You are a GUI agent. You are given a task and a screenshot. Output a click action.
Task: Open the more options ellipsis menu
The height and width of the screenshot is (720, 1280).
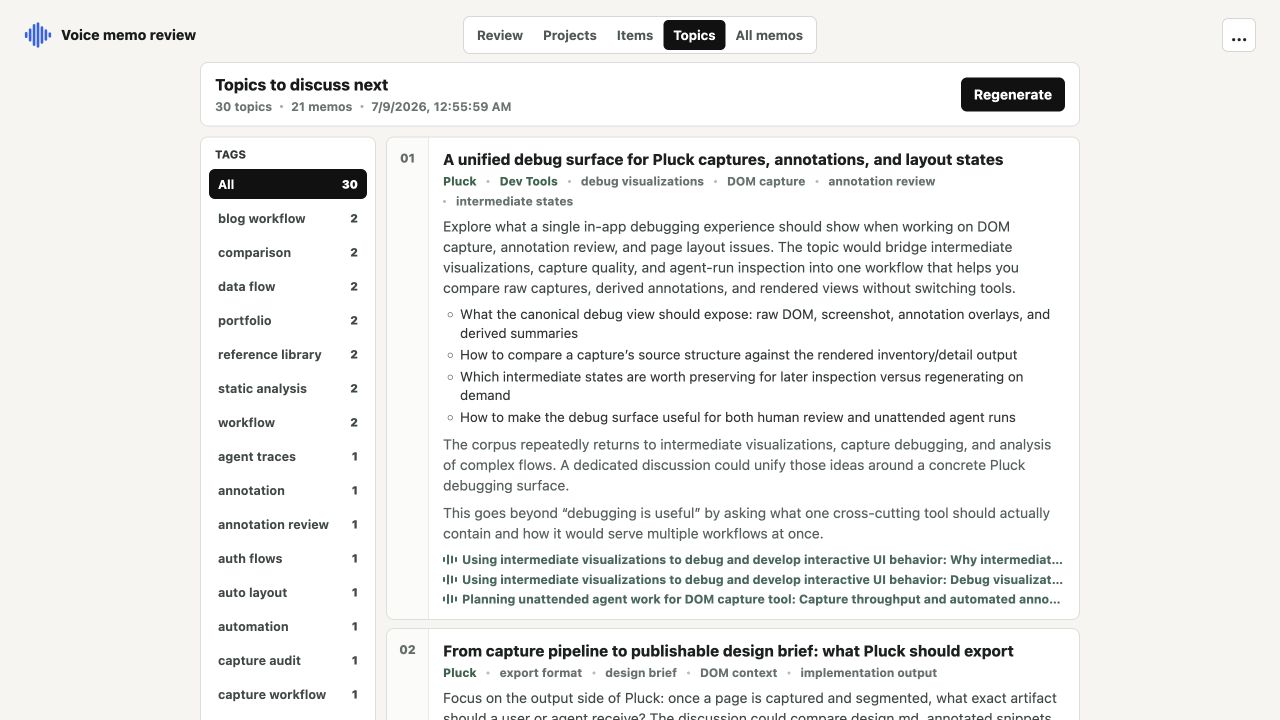1239,35
